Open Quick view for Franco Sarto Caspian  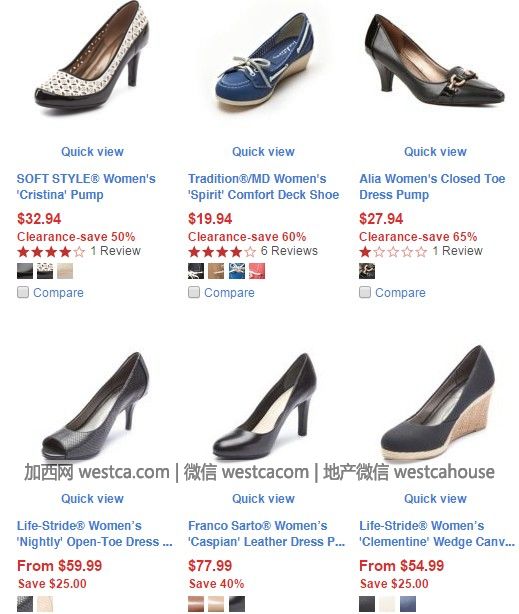[x=263, y=498]
